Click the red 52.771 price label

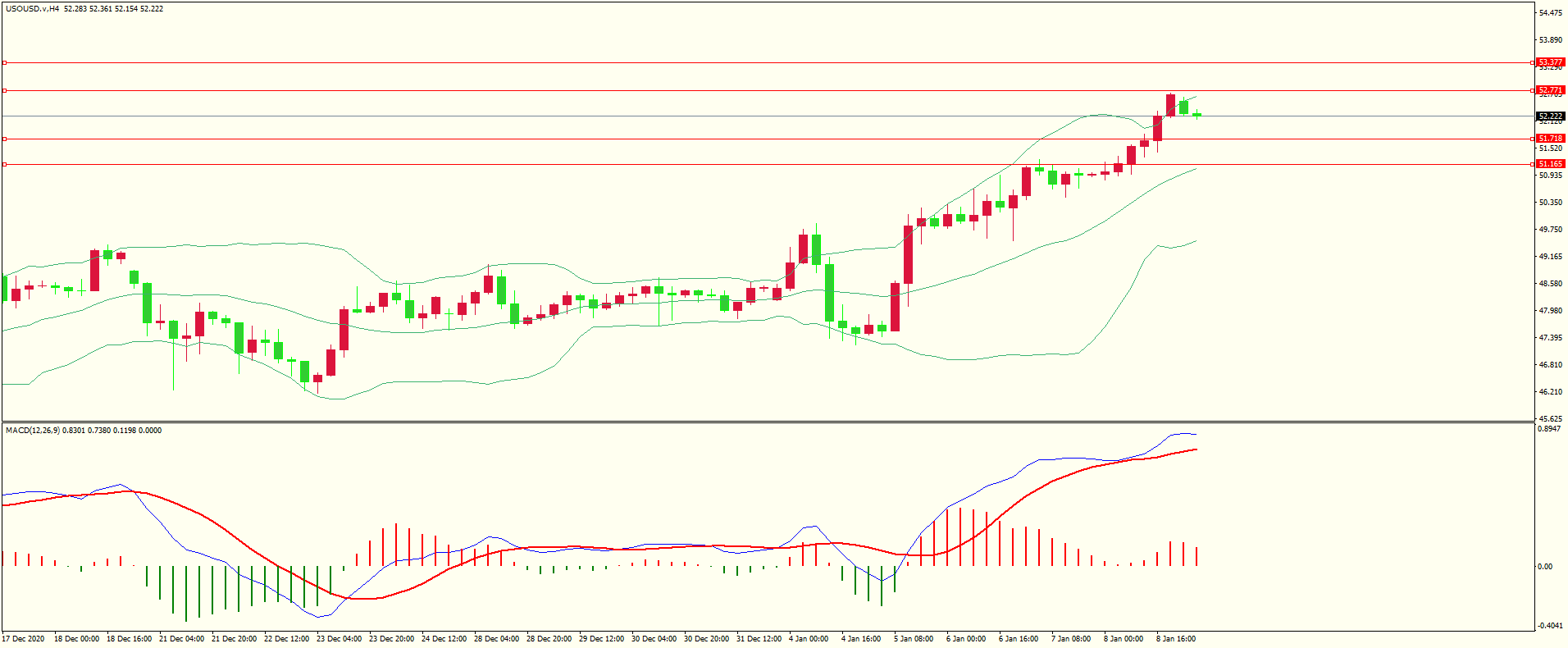(x=1549, y=90)
